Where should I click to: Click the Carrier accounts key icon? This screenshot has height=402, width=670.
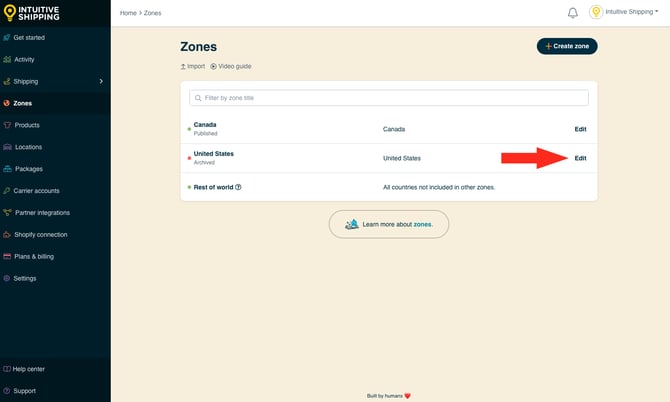(x=7, y=191)
